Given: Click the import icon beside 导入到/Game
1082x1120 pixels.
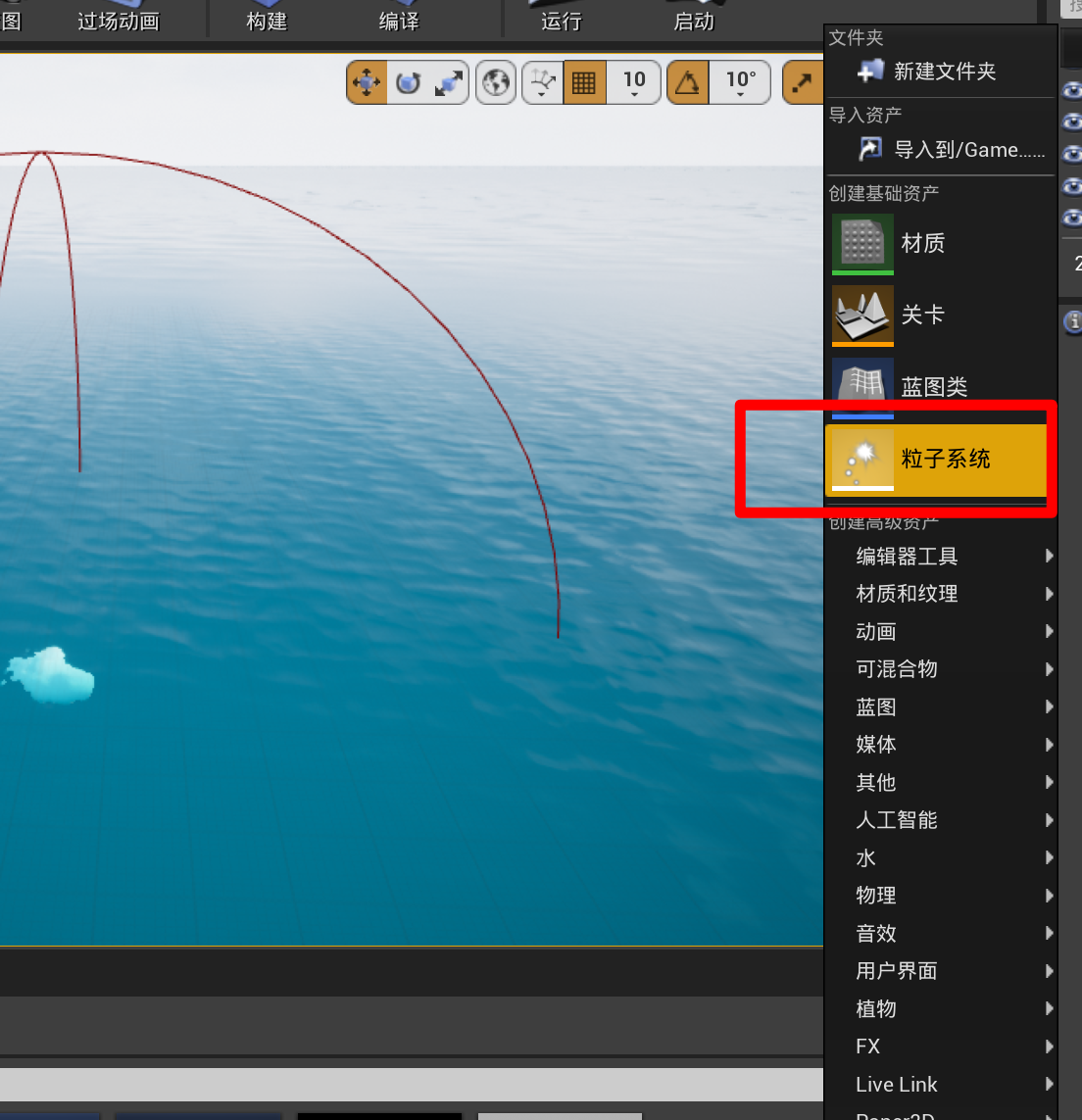Looking at the screenshot, I should (870, 149).
